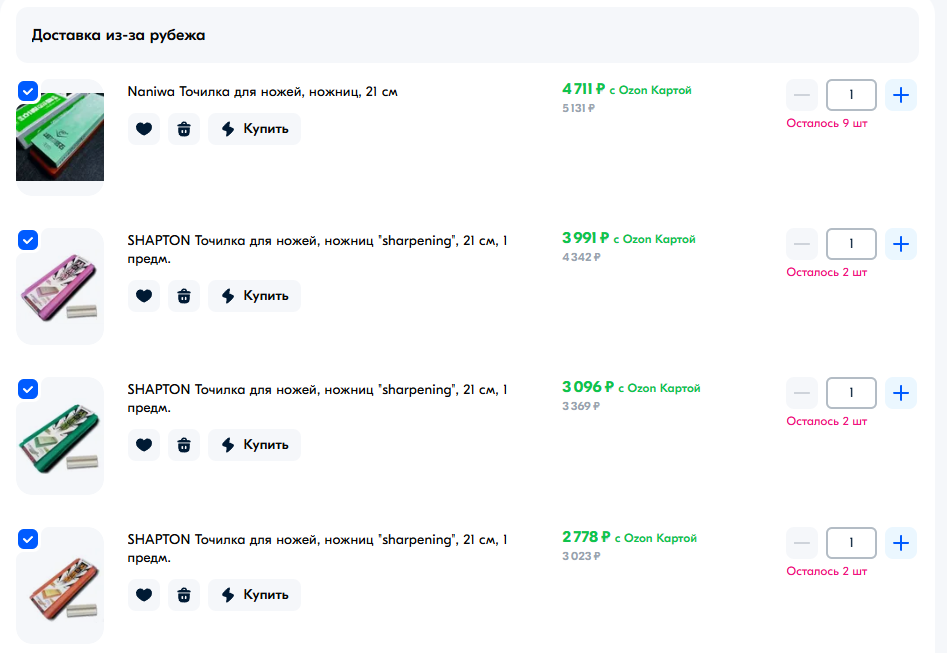Remove the 3 991 ₽ SHAPTON item
This screenshot has height=653, width=947.
click(x=184, y=296)
